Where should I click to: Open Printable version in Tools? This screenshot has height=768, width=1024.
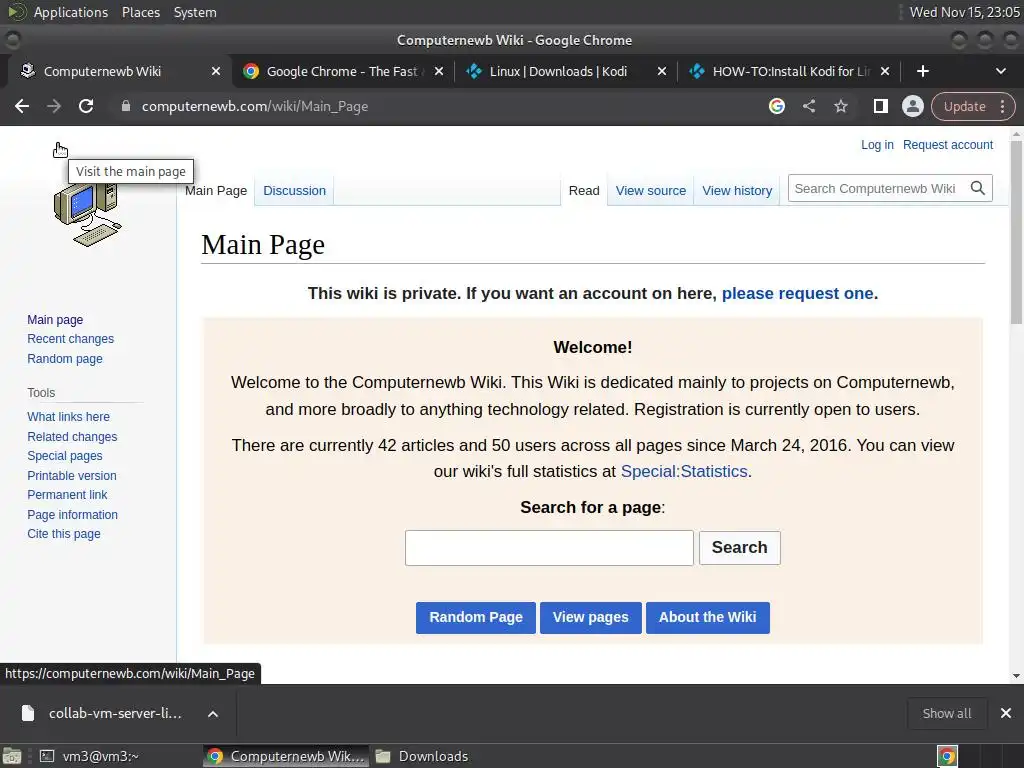coord(72,475)
